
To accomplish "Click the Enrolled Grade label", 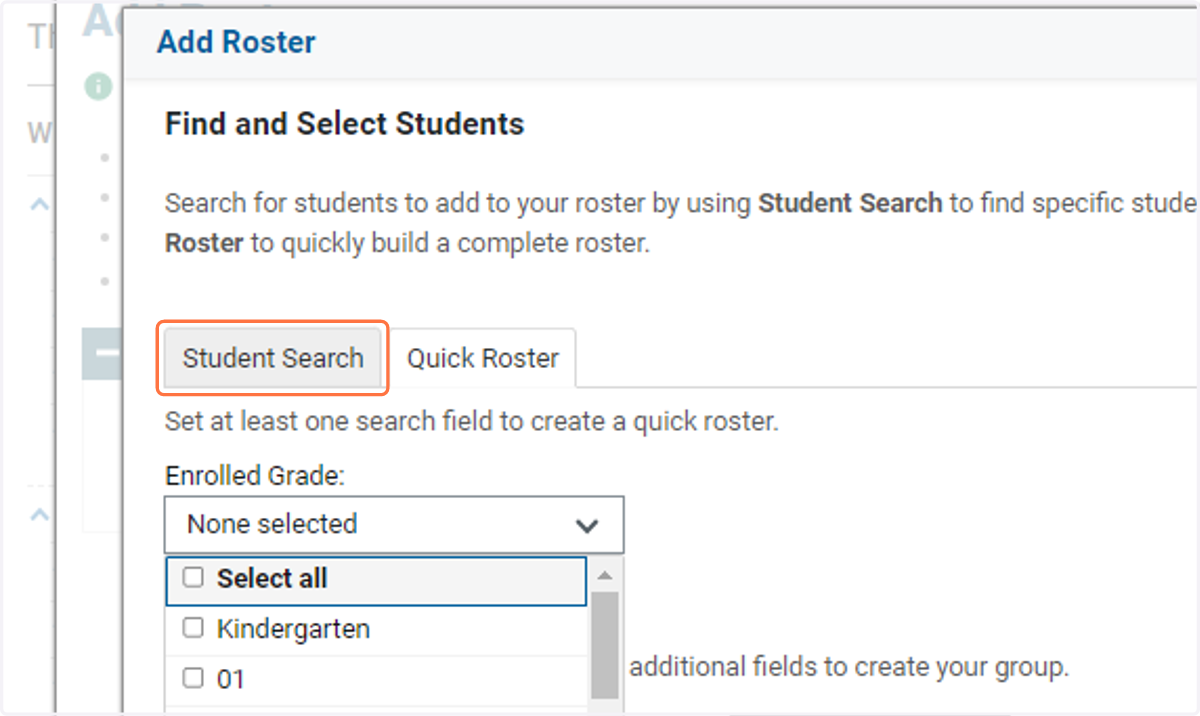I will tap(255, 476).
